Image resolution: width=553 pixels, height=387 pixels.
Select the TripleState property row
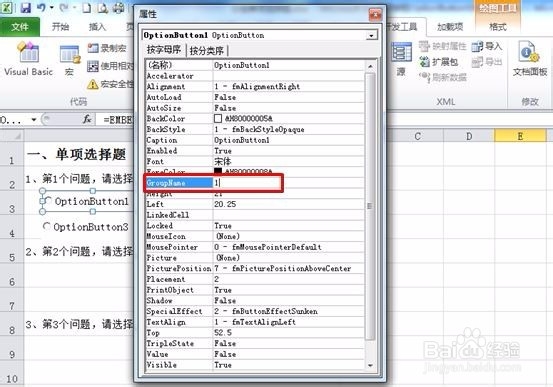coord(255,343)
